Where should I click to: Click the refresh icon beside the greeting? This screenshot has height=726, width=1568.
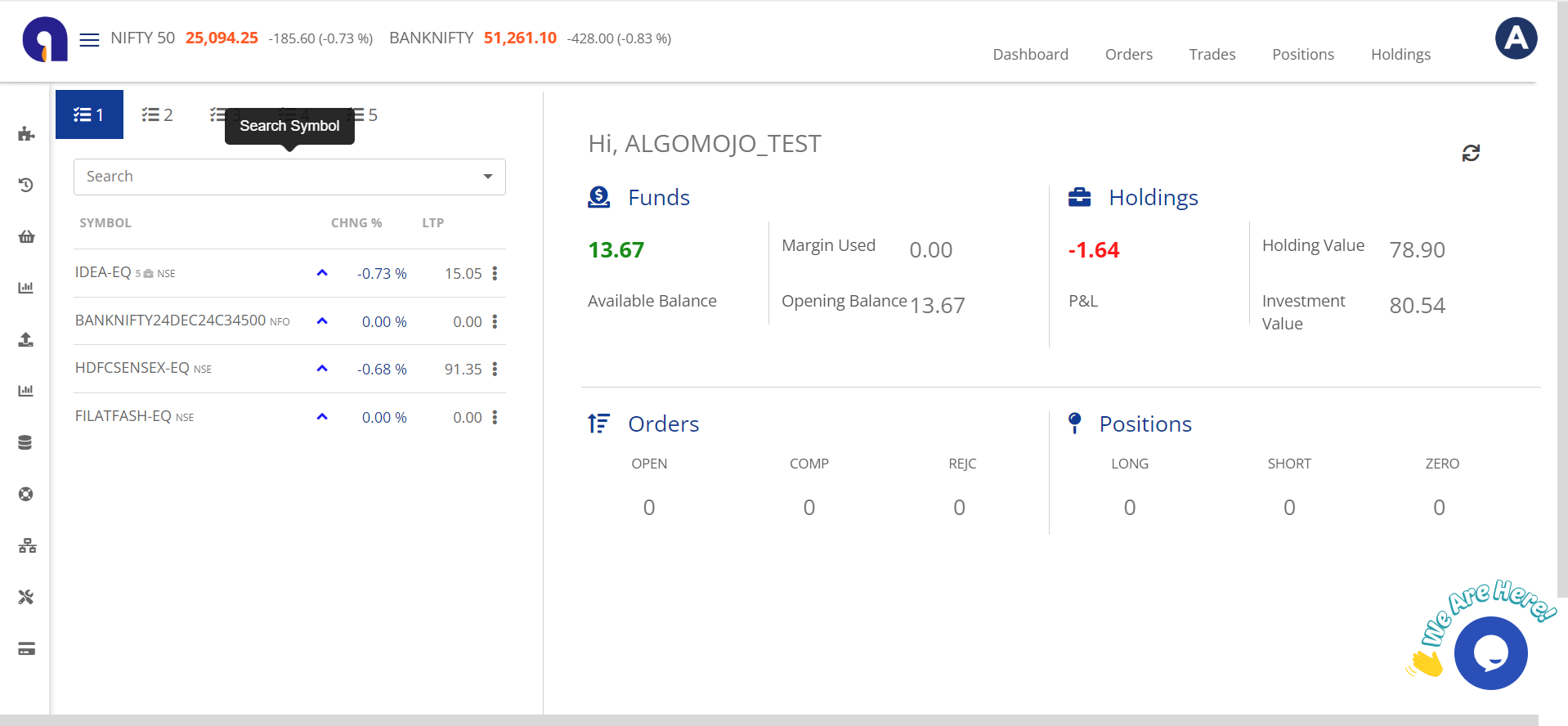click(1471, 153)
